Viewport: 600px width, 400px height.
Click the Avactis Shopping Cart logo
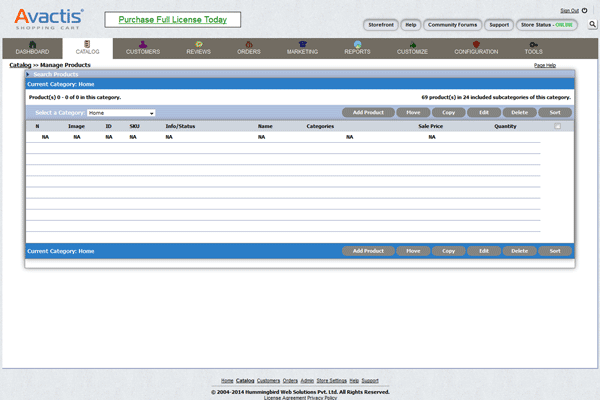click(49, 19)
